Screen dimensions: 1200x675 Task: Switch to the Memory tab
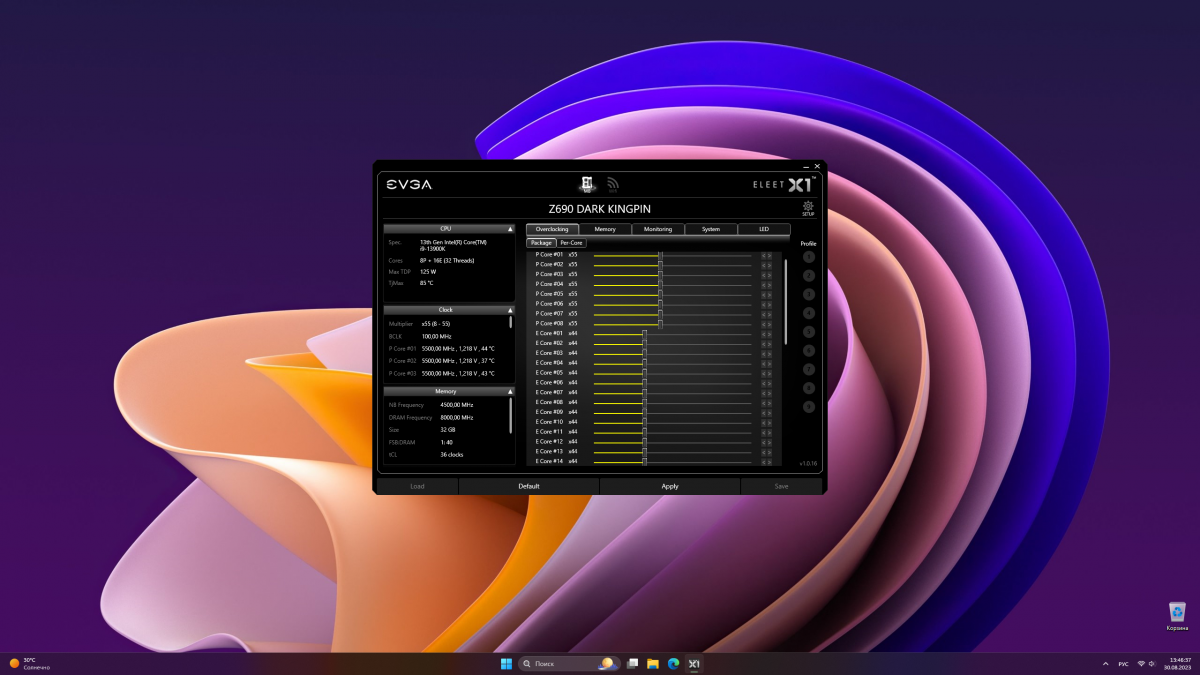(x=605, y=229)
